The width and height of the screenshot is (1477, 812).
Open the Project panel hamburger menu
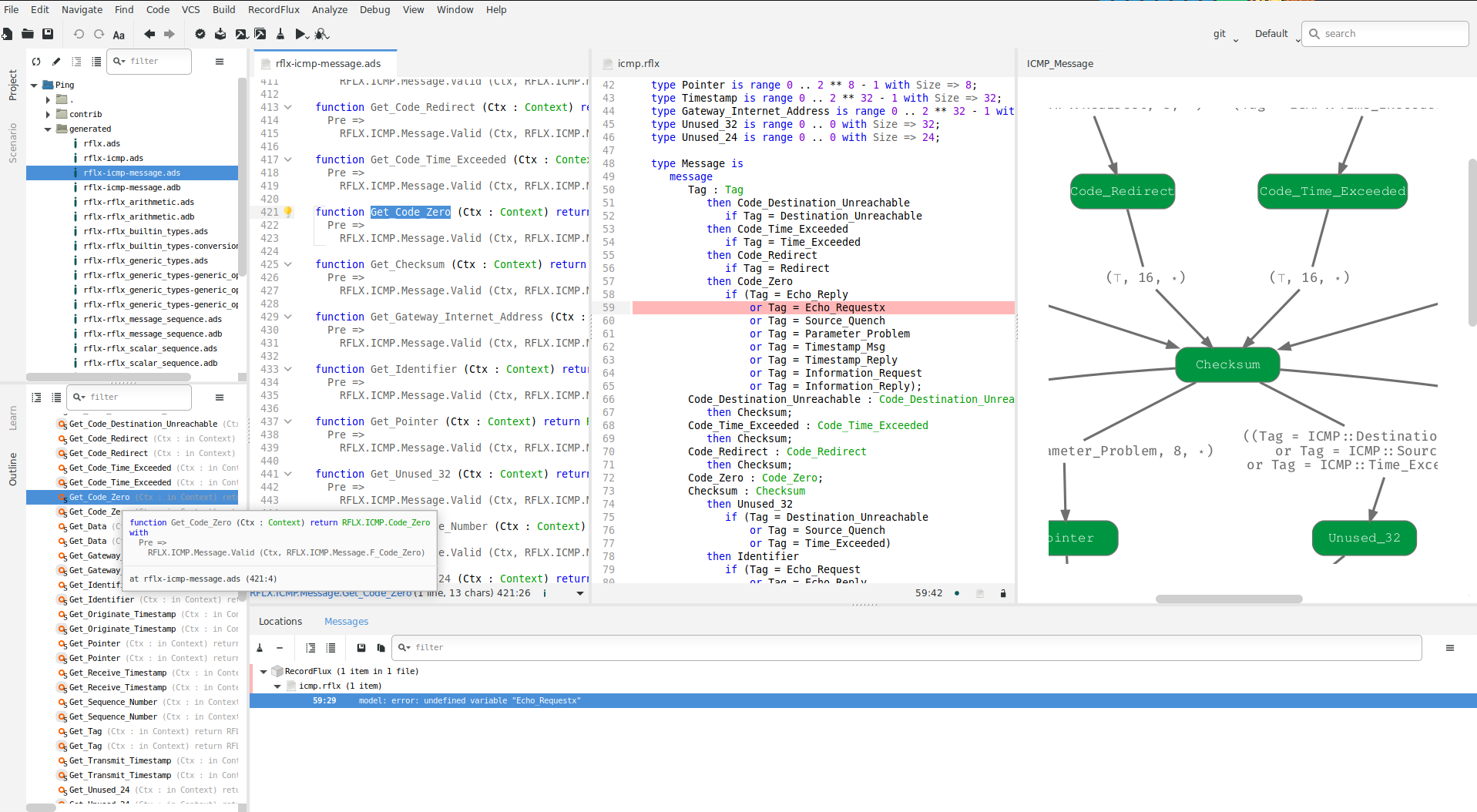(220, 61)
